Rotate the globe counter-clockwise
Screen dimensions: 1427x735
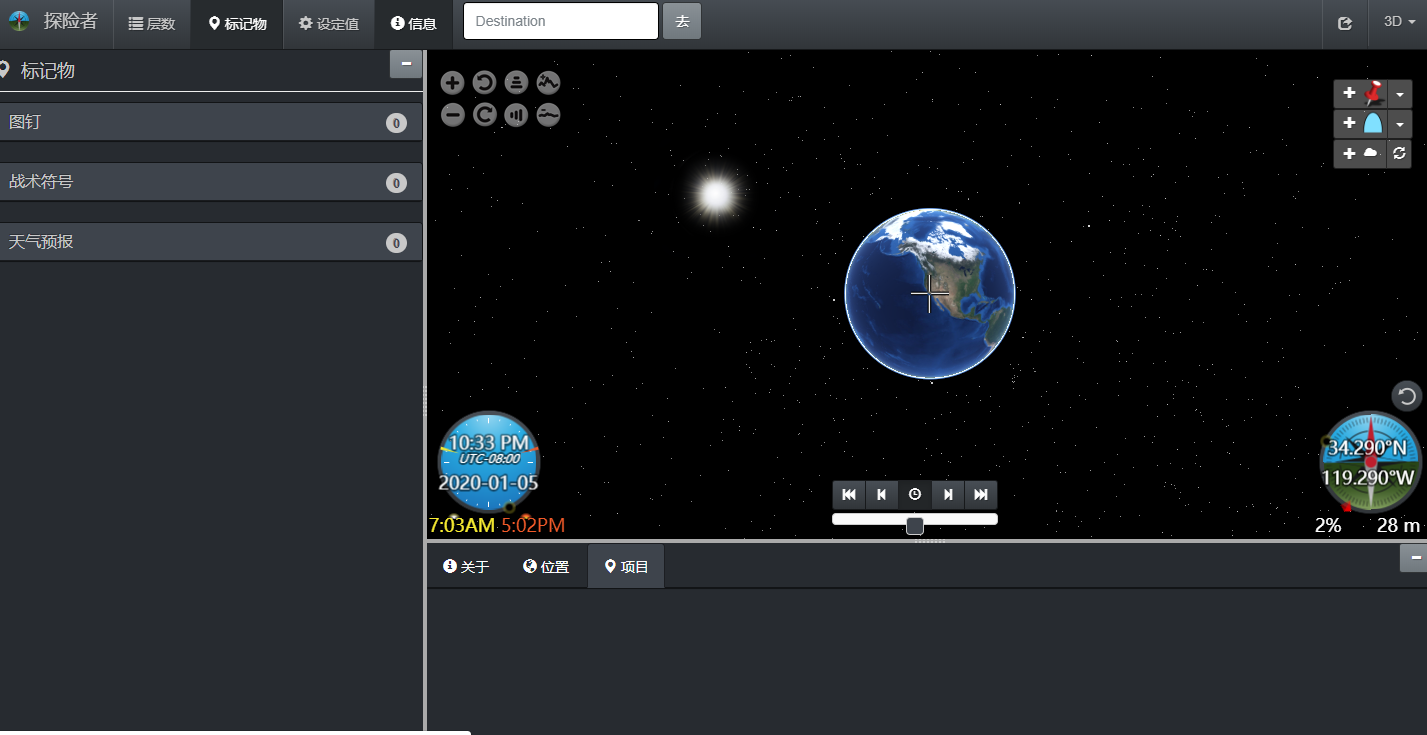tap(484, 83)
